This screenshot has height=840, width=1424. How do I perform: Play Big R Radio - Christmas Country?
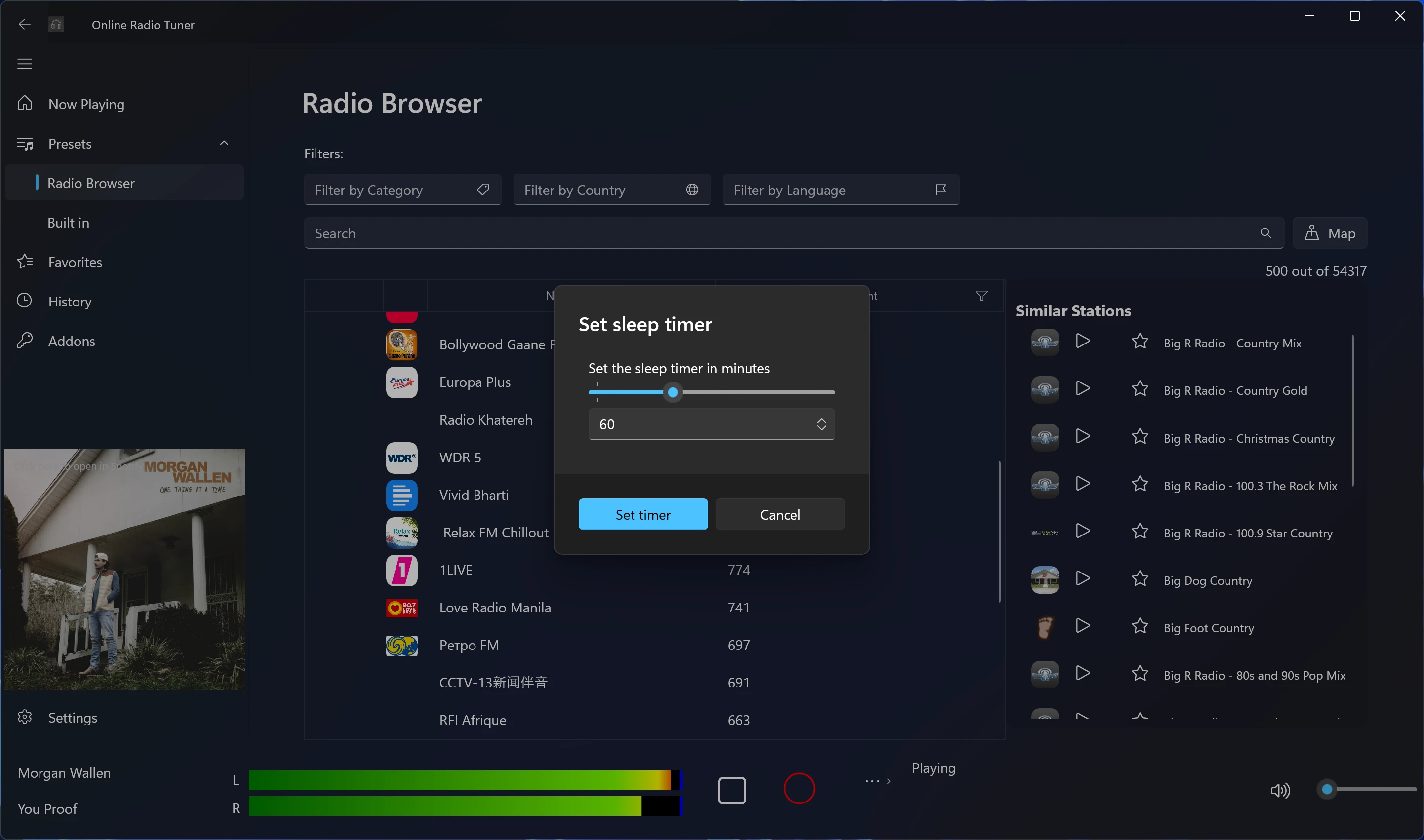1083,436
